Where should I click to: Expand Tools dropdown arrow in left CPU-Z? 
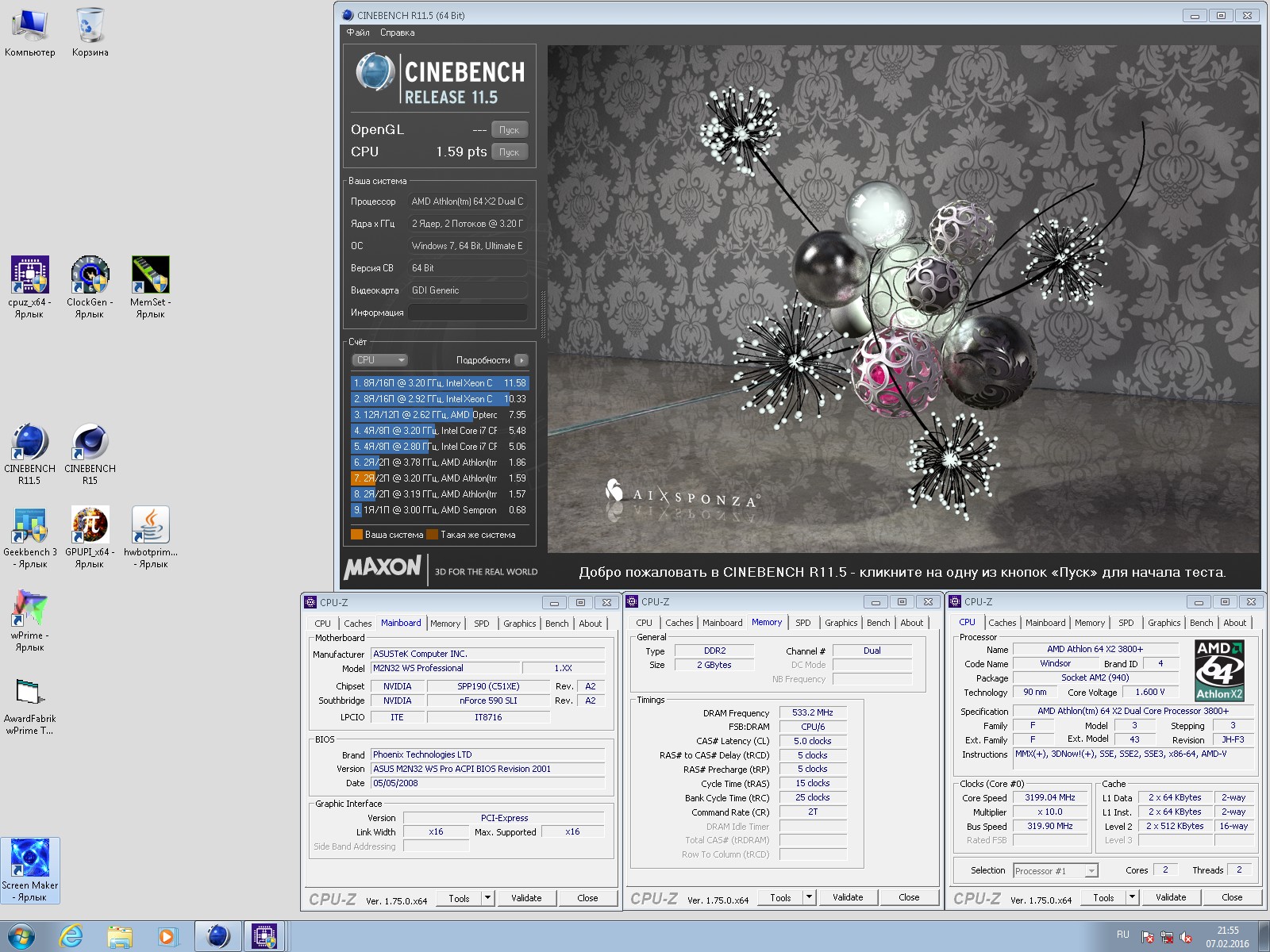click(x=487, y=898)
